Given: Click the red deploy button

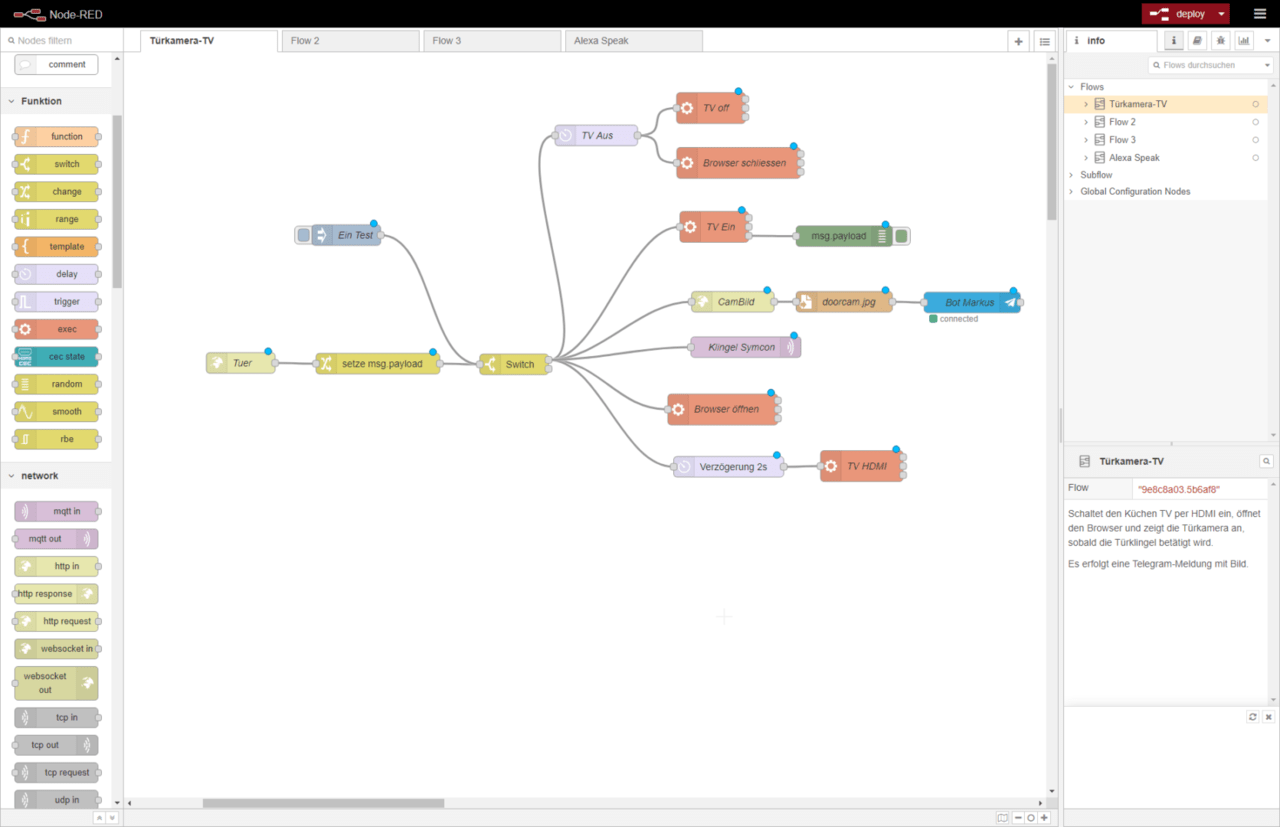Looking at the screenshot, I should (x=1178, y=14).
